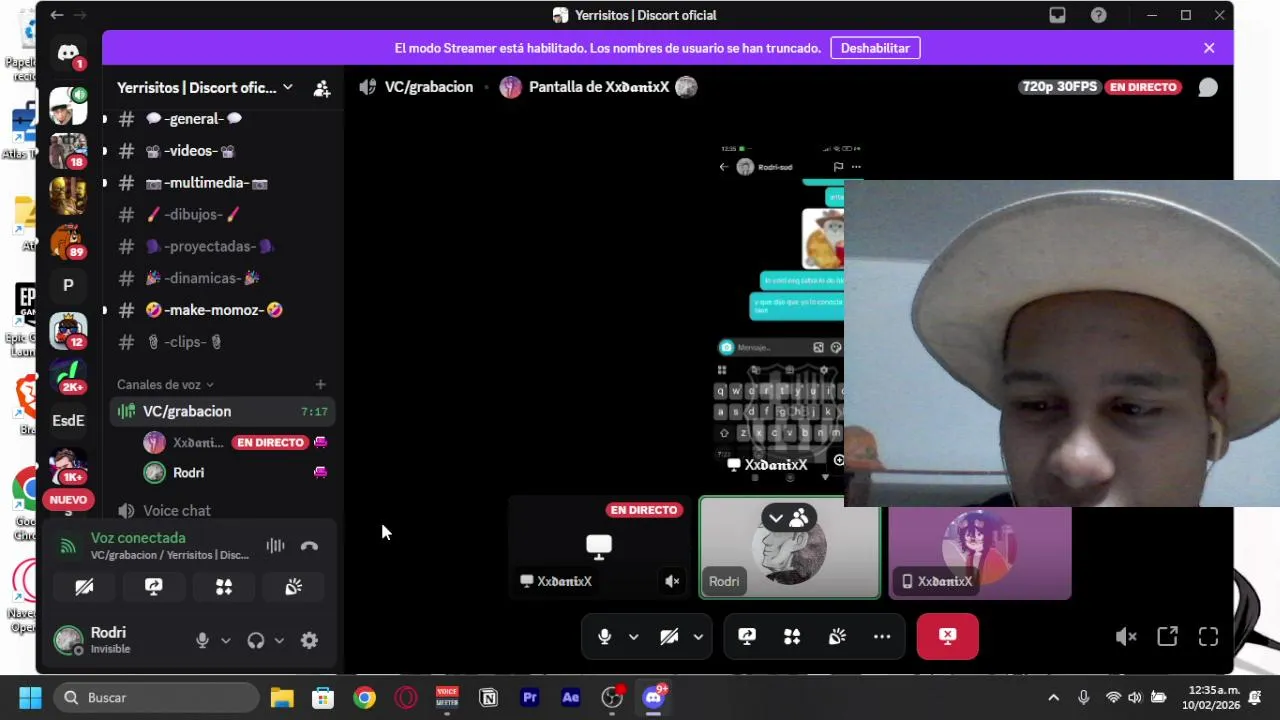
Task: Create channel with plus next to Canales de voz
Action: [320, 384]
